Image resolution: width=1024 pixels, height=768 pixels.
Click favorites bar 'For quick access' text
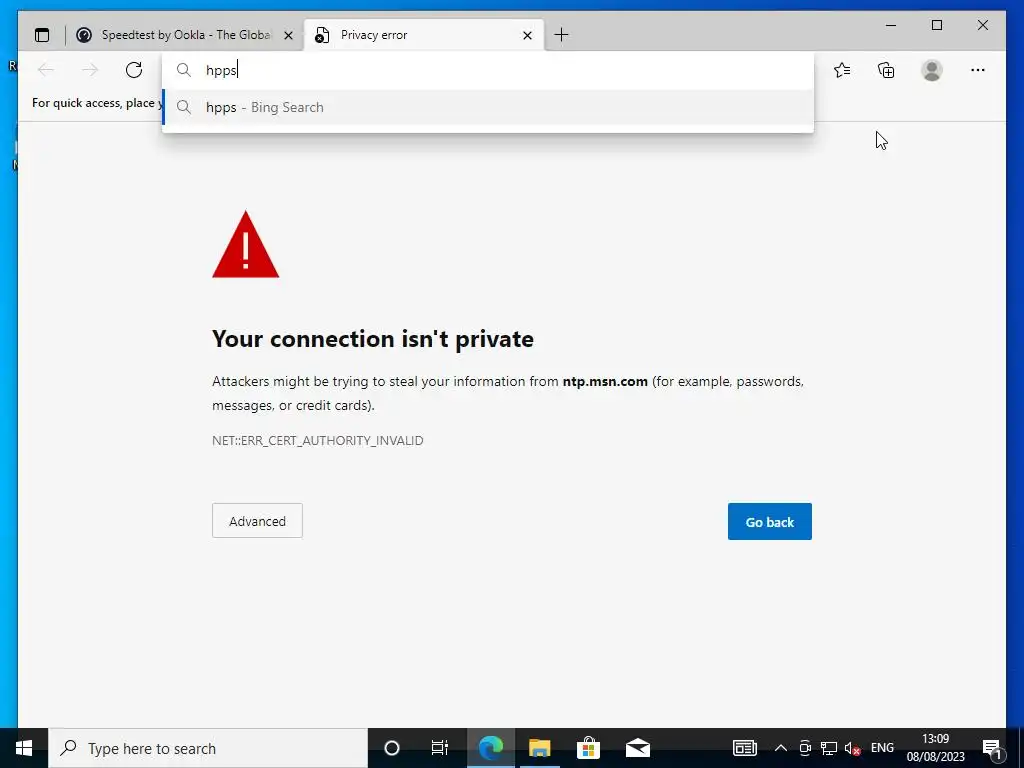pyautogui.click(x=97, y=103)
